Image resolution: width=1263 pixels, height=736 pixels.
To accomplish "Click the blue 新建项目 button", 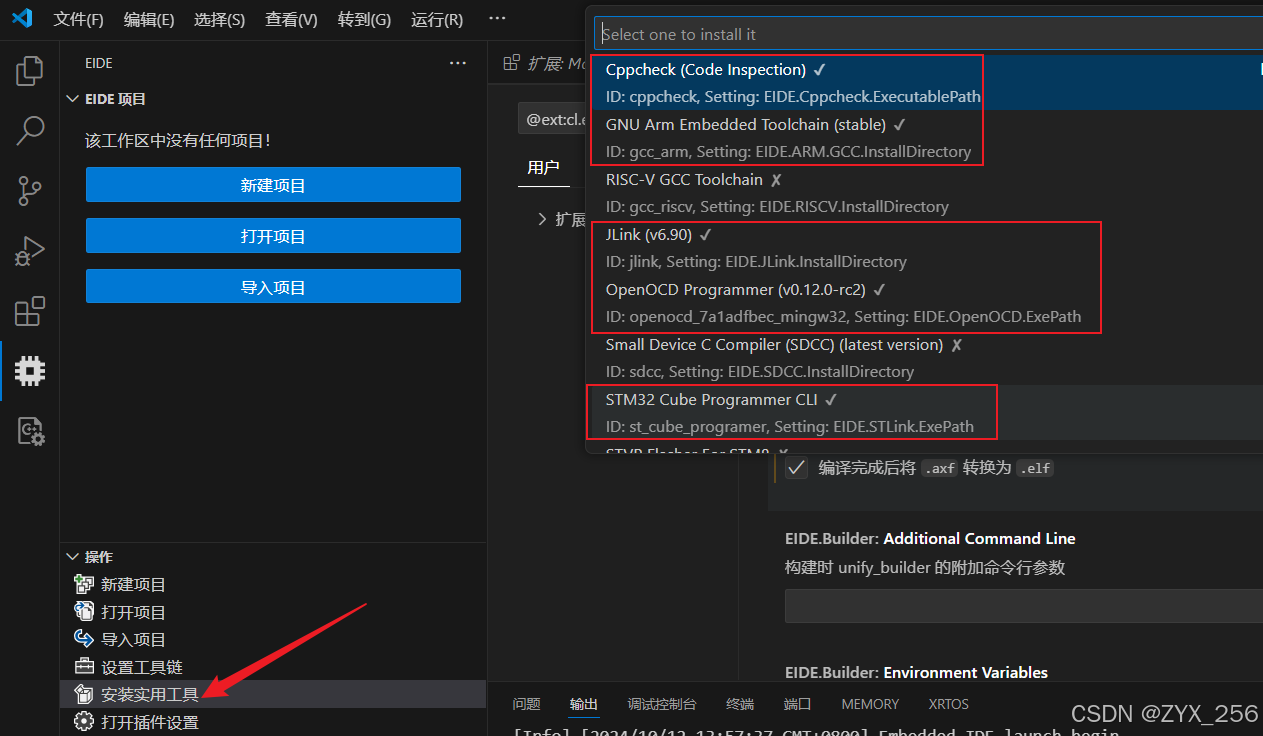I will coord(273,185).
